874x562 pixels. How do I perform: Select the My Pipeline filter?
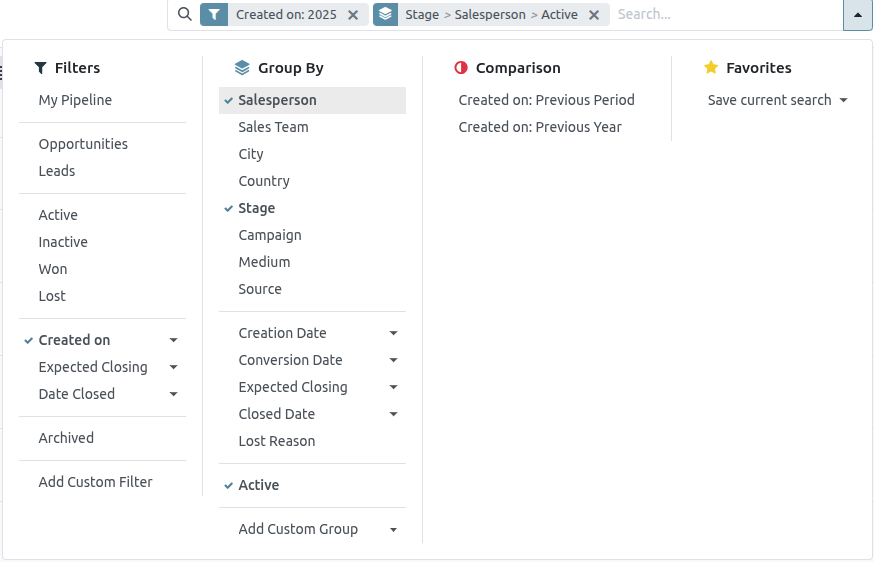tap(75, 100)
